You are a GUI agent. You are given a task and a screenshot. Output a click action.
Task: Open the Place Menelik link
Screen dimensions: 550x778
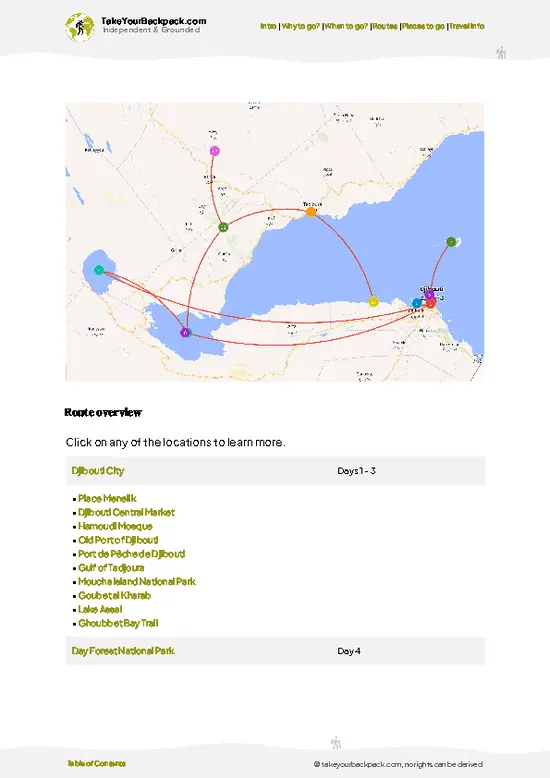click(107, 498)
